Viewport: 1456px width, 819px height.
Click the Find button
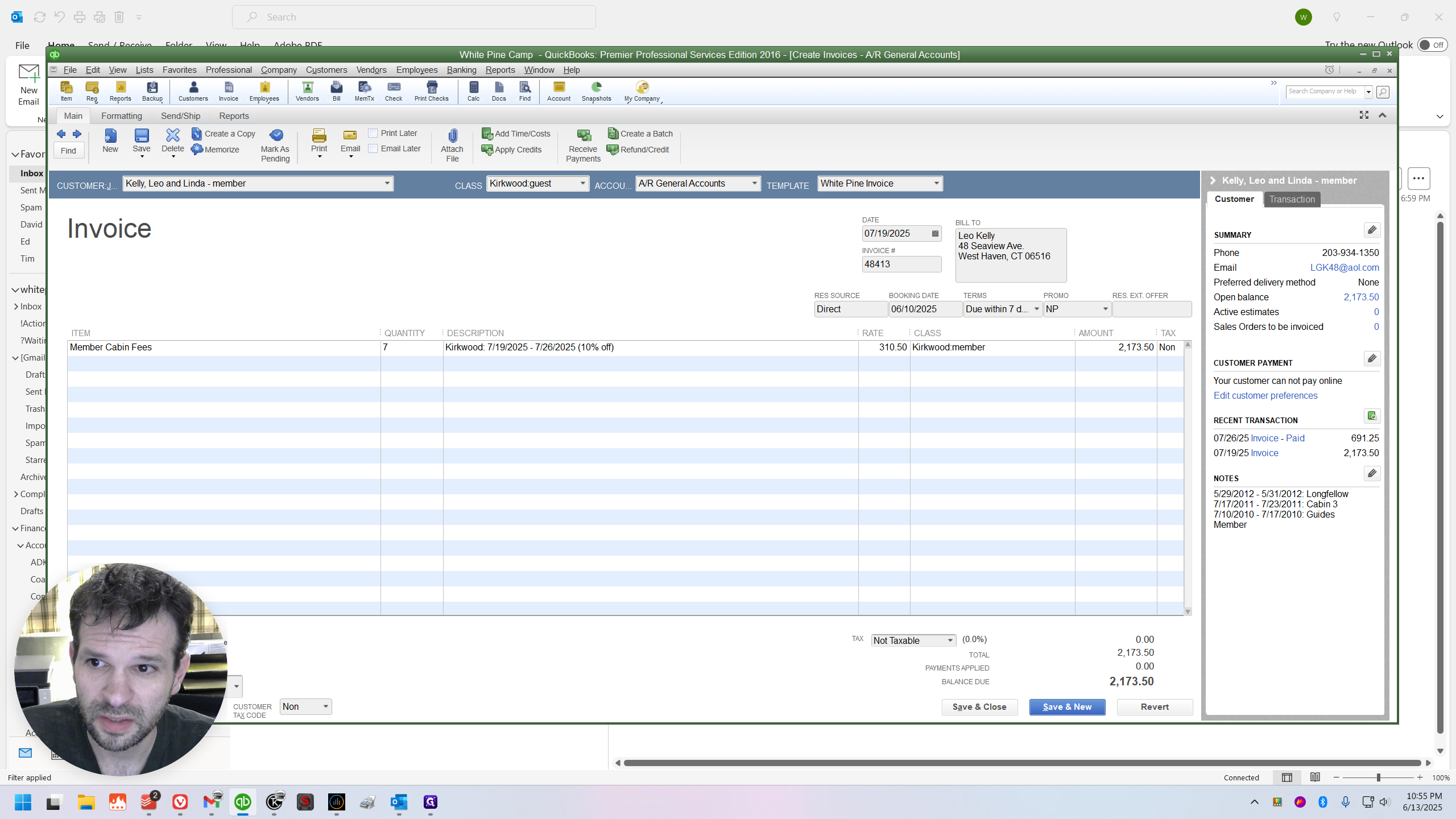click(69, 151)
